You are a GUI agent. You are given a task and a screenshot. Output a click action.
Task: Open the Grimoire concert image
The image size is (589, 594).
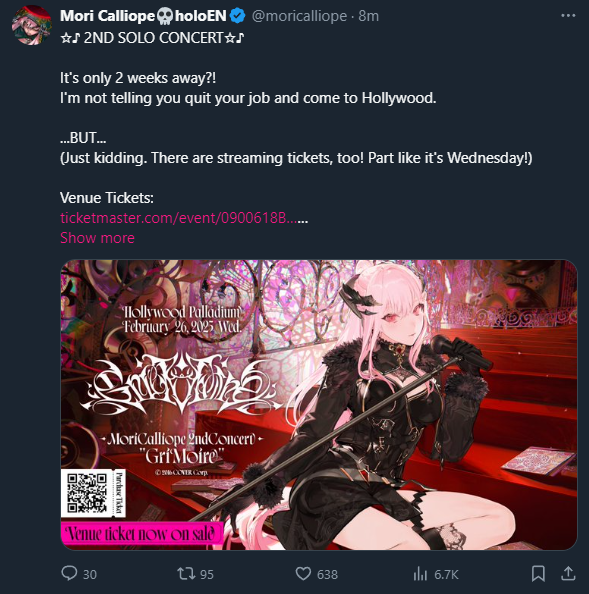[319, 405]
